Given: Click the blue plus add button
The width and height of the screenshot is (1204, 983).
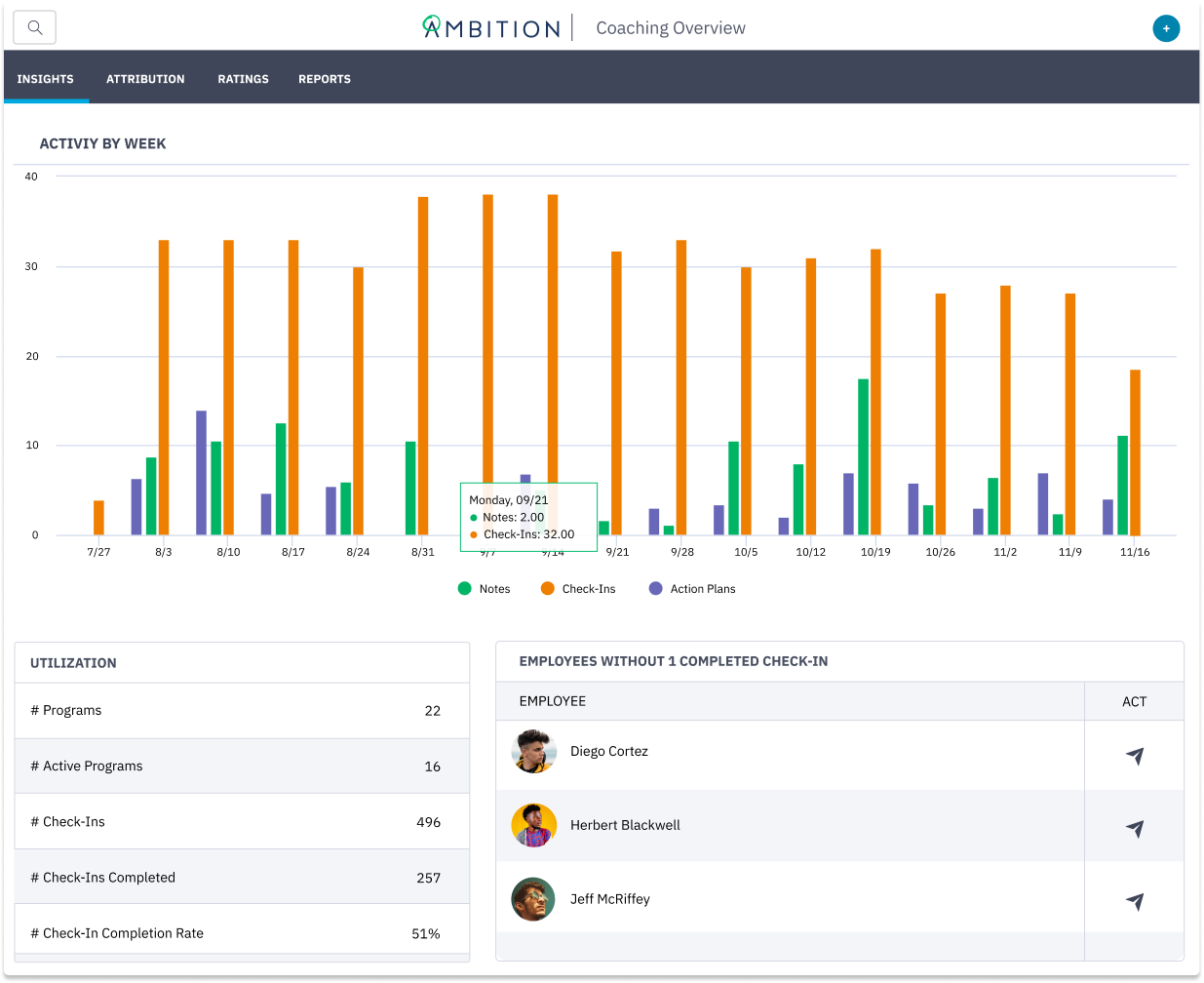Looking at the screenshot, I should pyautogui.click(x=1165, y=28).
